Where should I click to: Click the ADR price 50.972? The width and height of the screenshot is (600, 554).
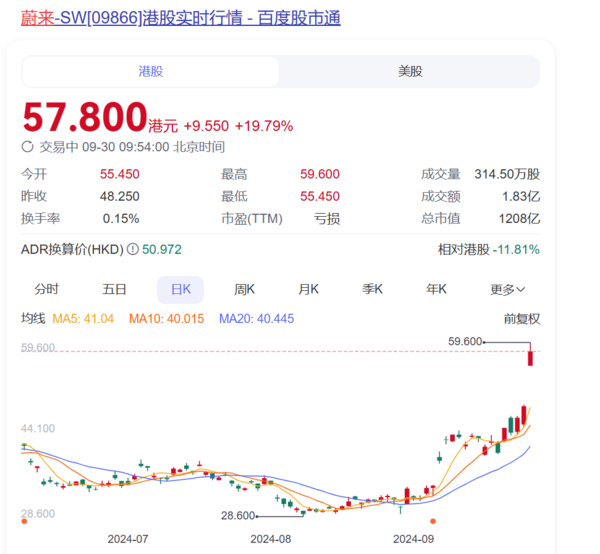tap(162, 249)
